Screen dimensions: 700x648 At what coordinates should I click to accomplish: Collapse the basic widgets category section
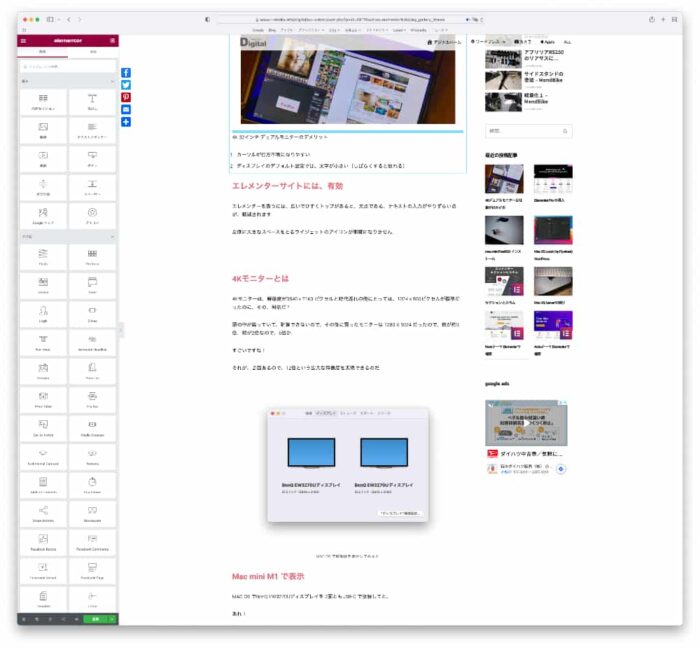[x=112, y=81]
